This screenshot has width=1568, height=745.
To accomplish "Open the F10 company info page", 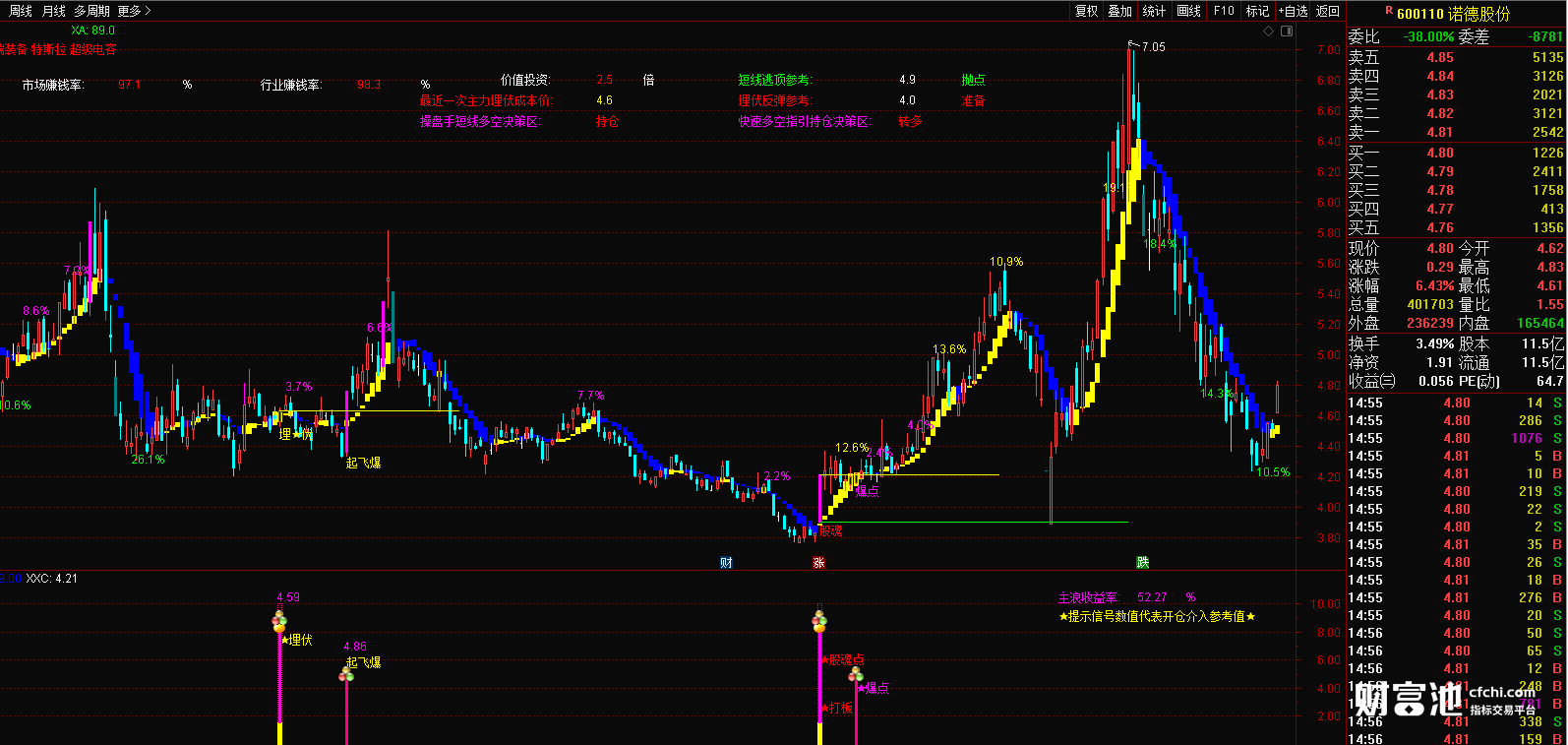I will pos(1224,11).
